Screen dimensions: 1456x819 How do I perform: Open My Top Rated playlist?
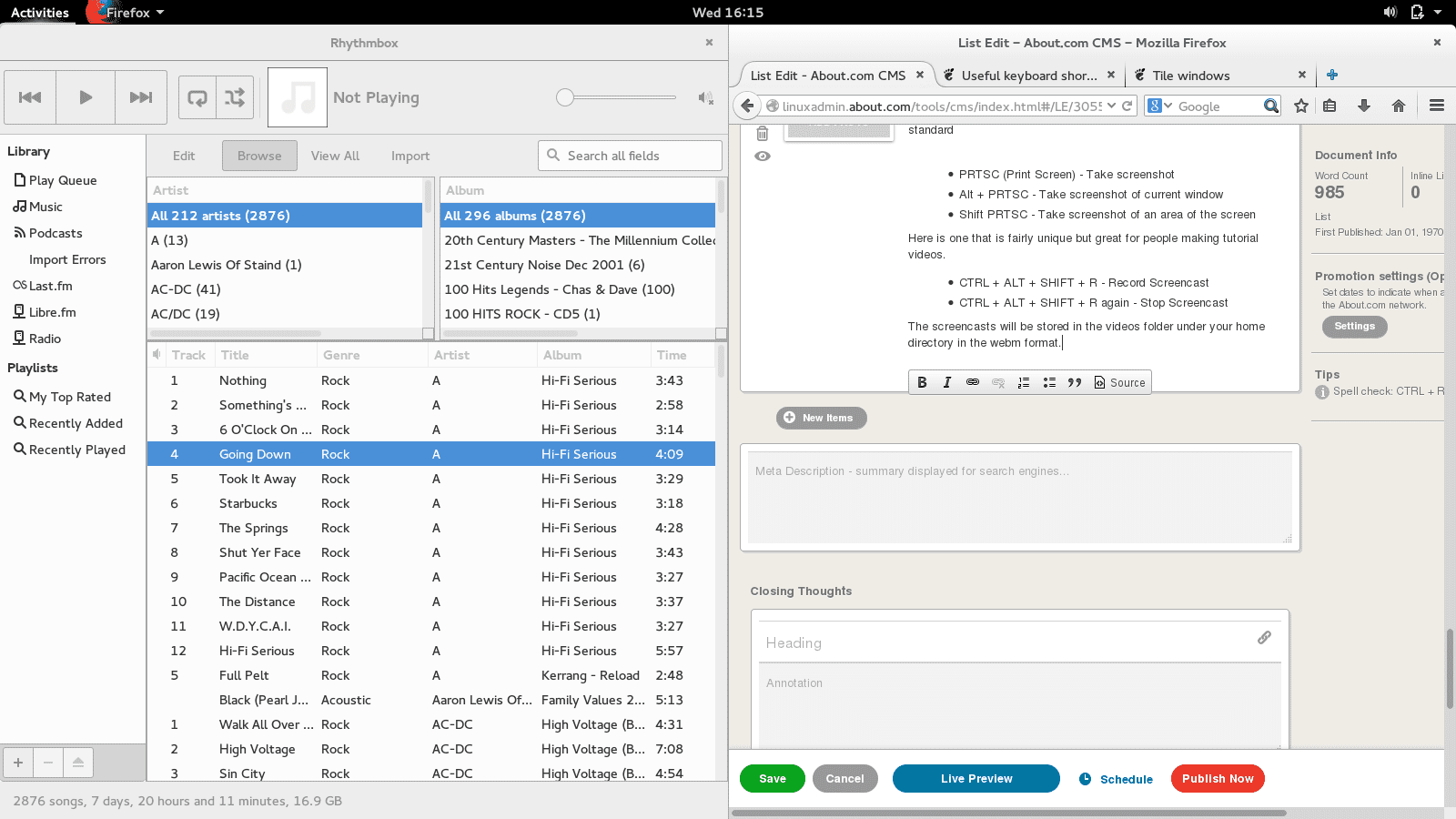pos(69,397)
